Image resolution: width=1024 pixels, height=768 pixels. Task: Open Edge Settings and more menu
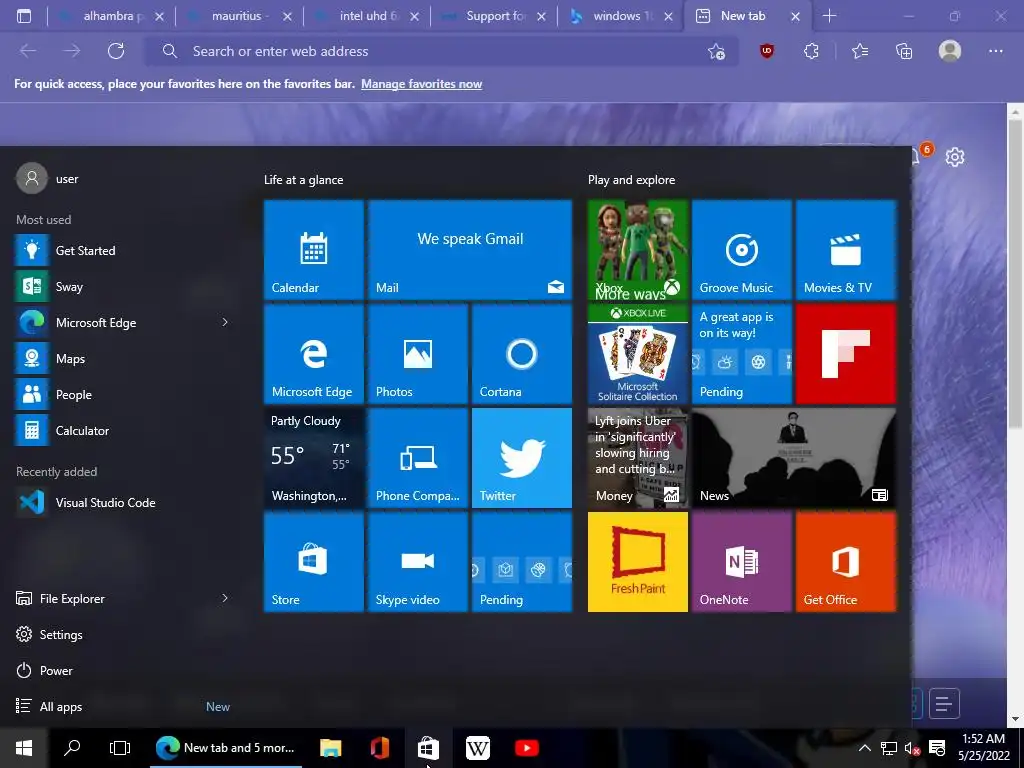tap(995, 50)
